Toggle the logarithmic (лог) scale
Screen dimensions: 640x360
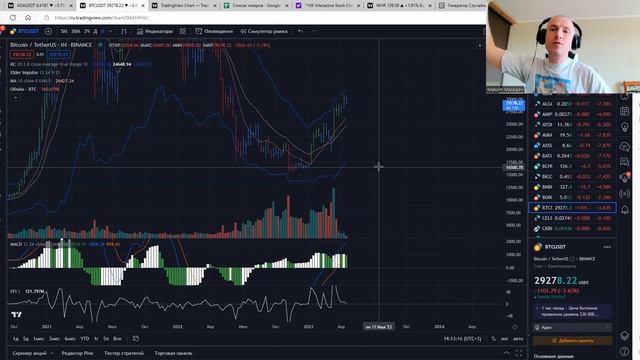(504, 339)
